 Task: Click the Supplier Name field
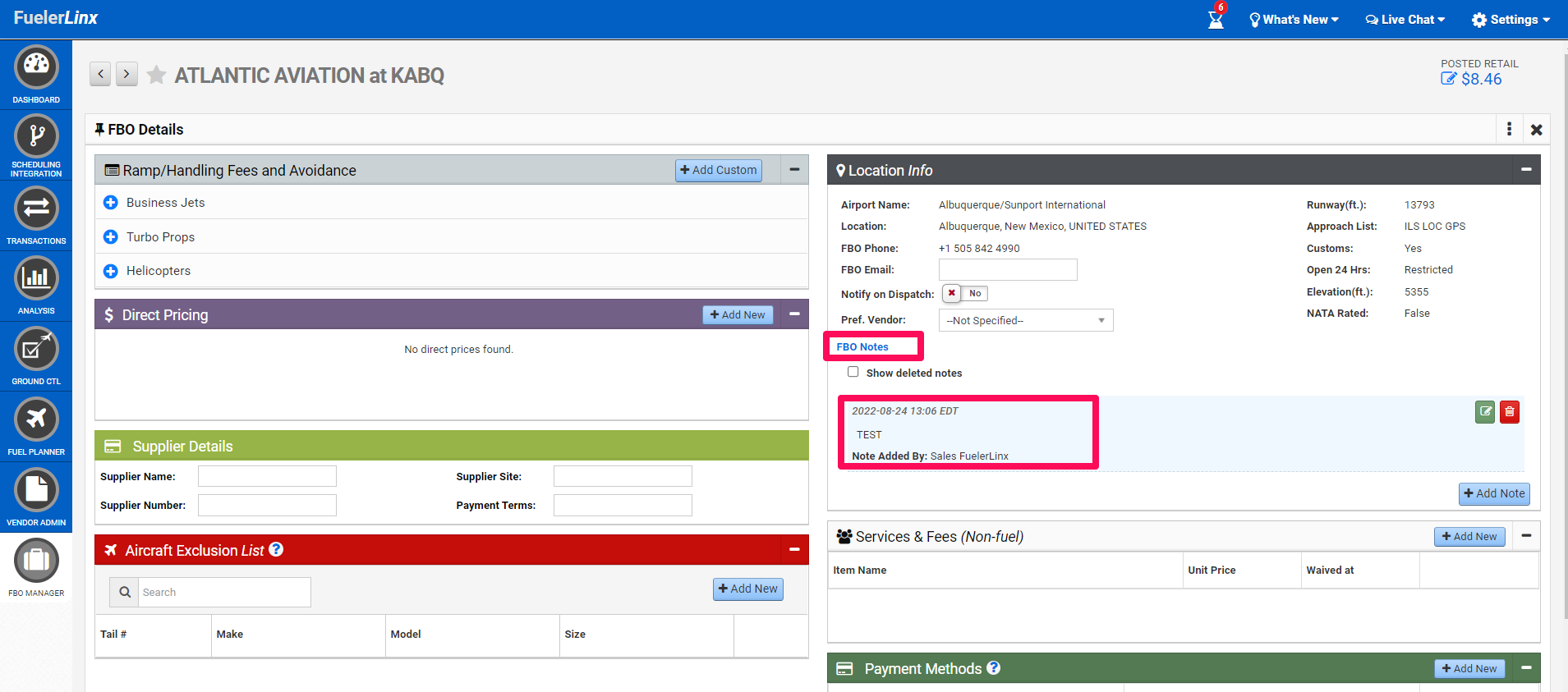coord(267,476)
